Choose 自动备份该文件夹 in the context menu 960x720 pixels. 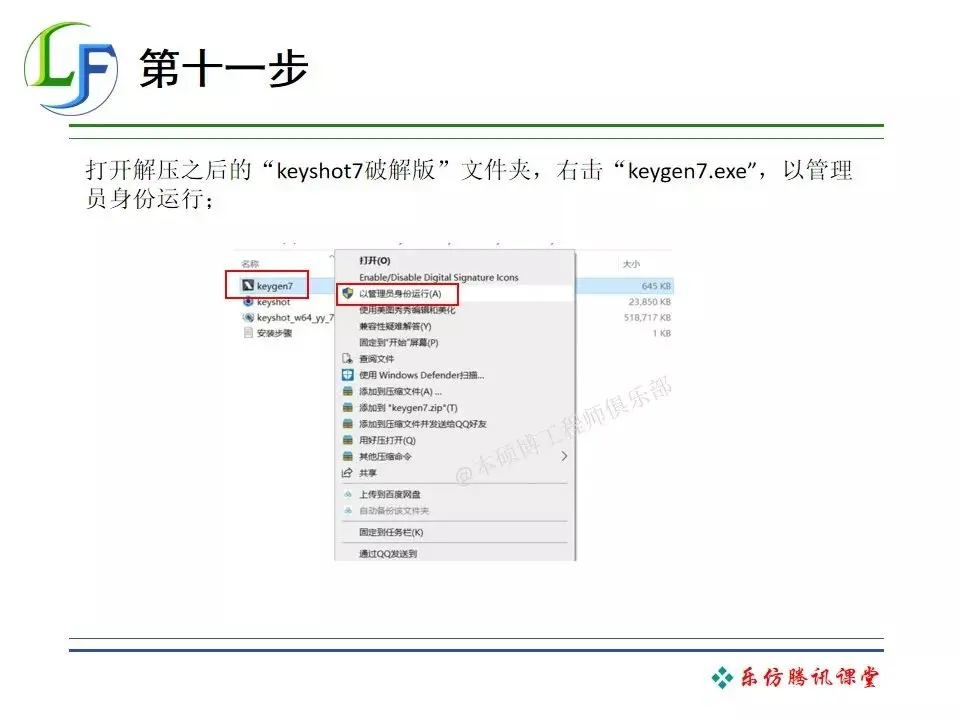(x=394, y=511)
